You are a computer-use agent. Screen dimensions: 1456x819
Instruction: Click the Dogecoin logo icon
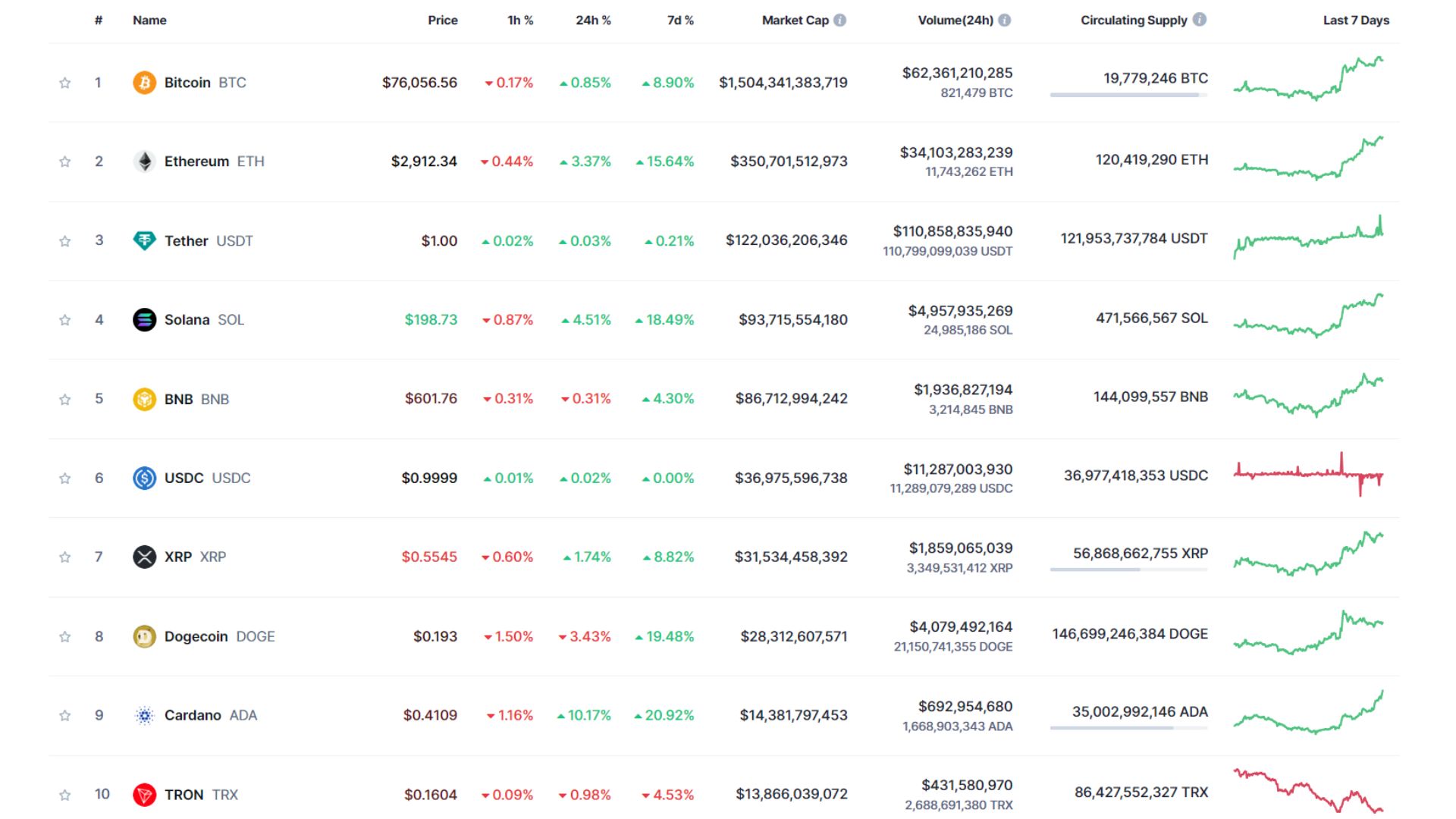(143, 636)
